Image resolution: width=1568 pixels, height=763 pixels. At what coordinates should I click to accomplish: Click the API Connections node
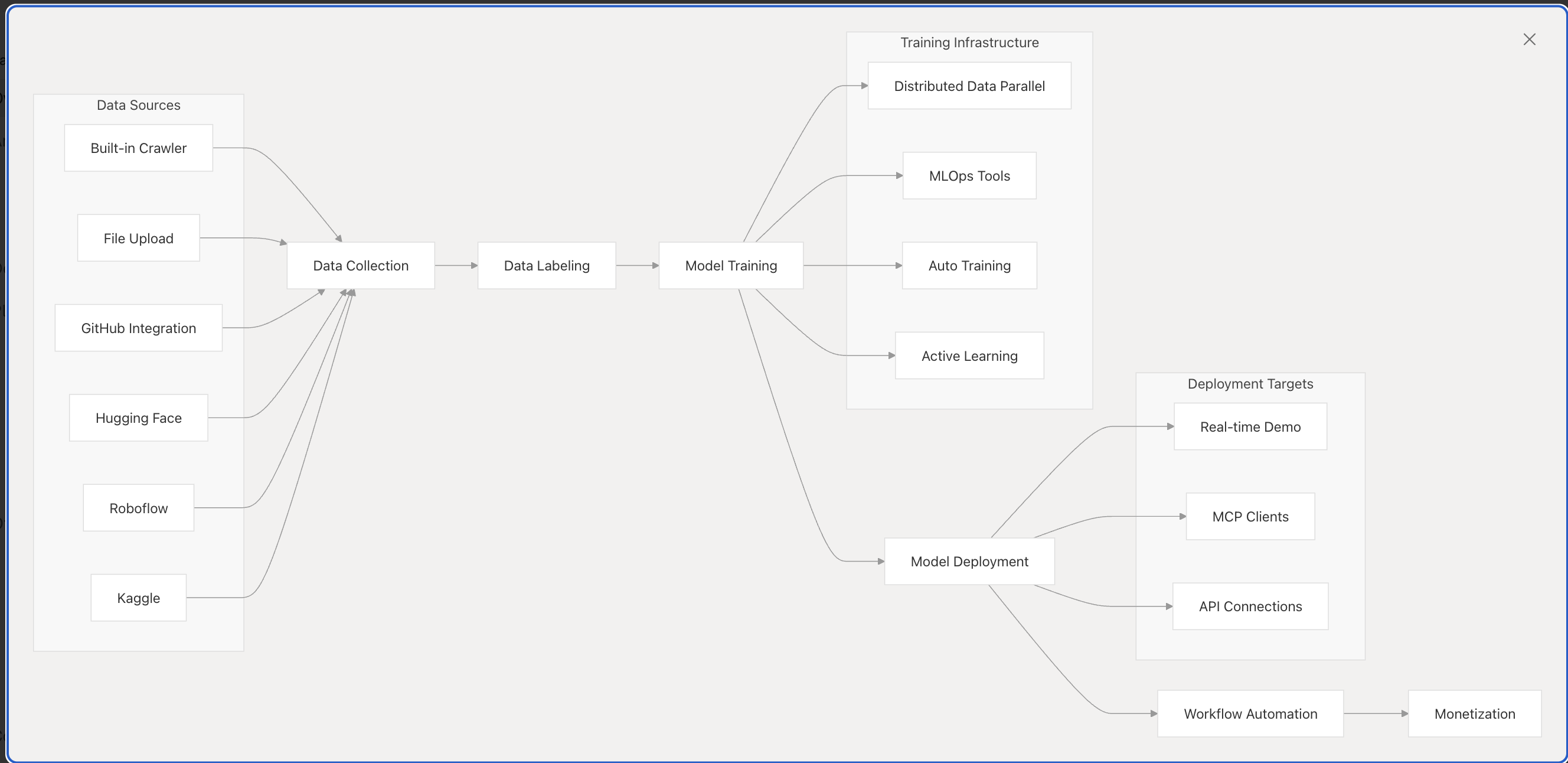pos(1250,607)
